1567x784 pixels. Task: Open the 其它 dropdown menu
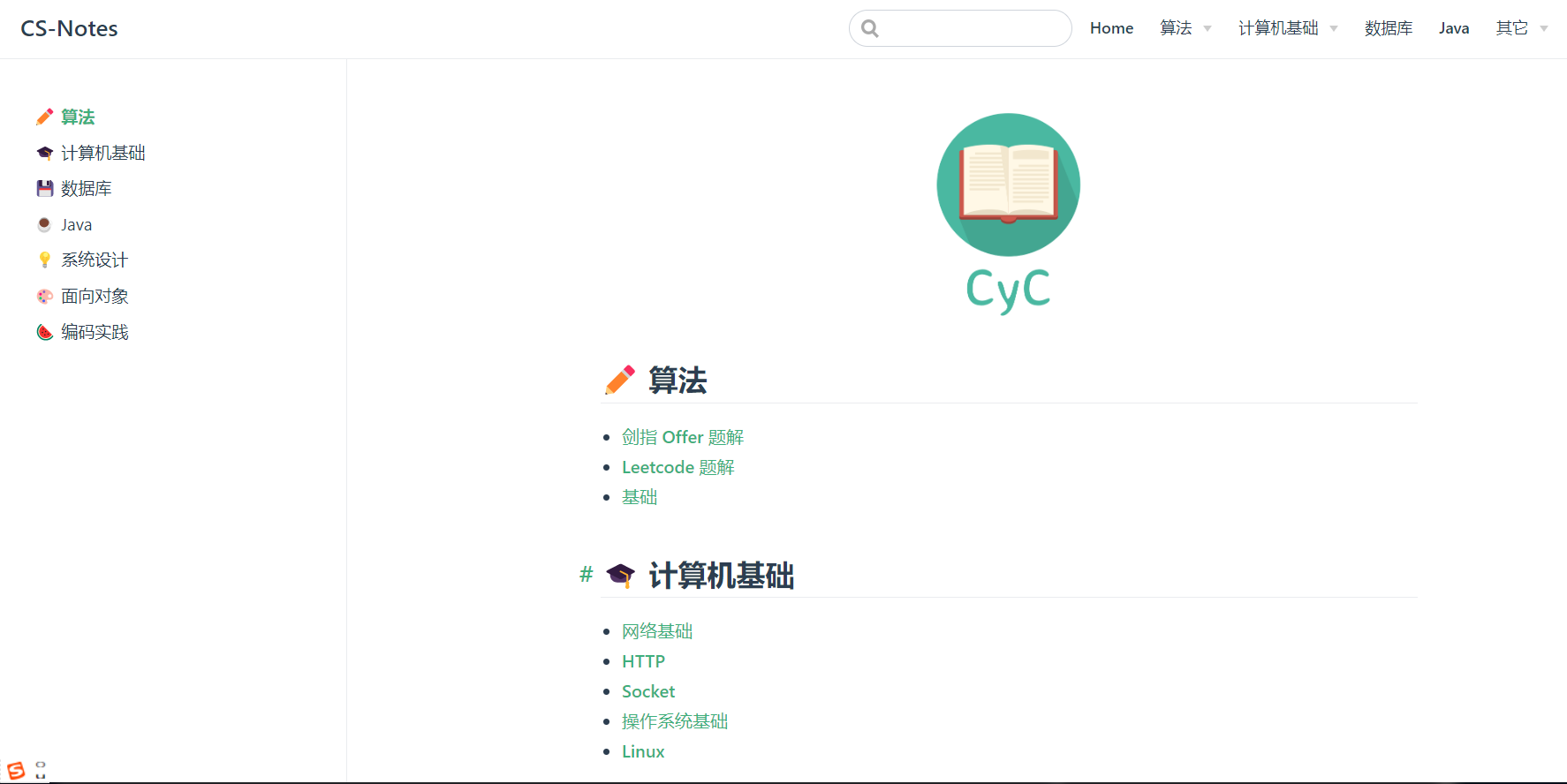1521,28
